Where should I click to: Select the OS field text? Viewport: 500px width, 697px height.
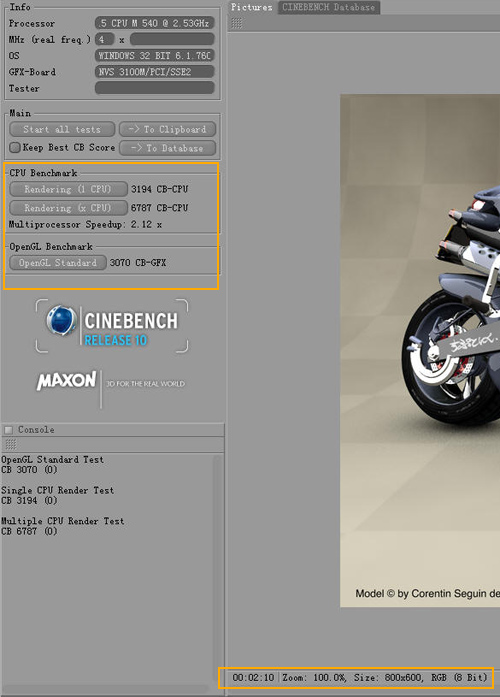[x=155, y=56]
